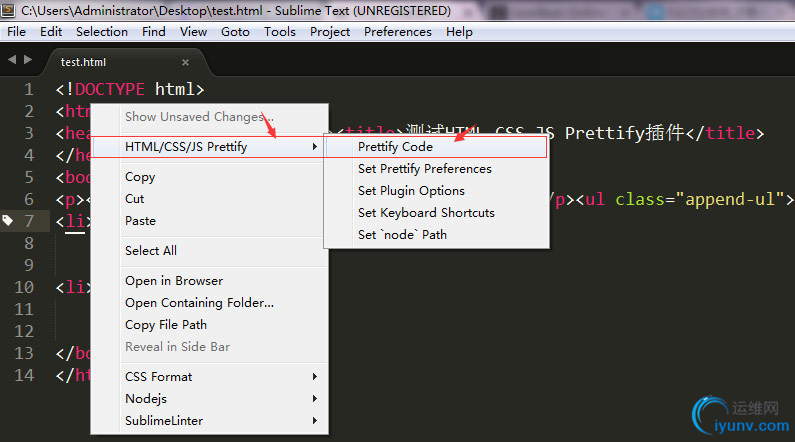Click line number 5 in gutter
The image size is (795, 442).
[29, 177]
